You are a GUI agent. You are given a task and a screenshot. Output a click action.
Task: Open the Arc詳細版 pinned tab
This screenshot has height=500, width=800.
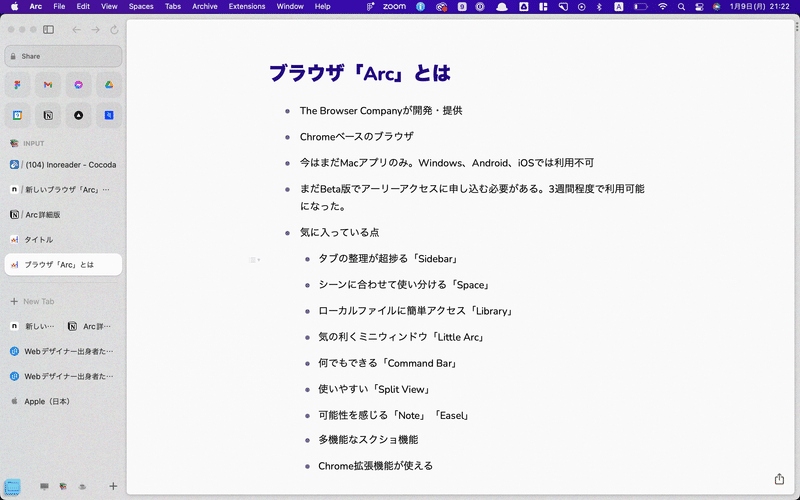63,214
